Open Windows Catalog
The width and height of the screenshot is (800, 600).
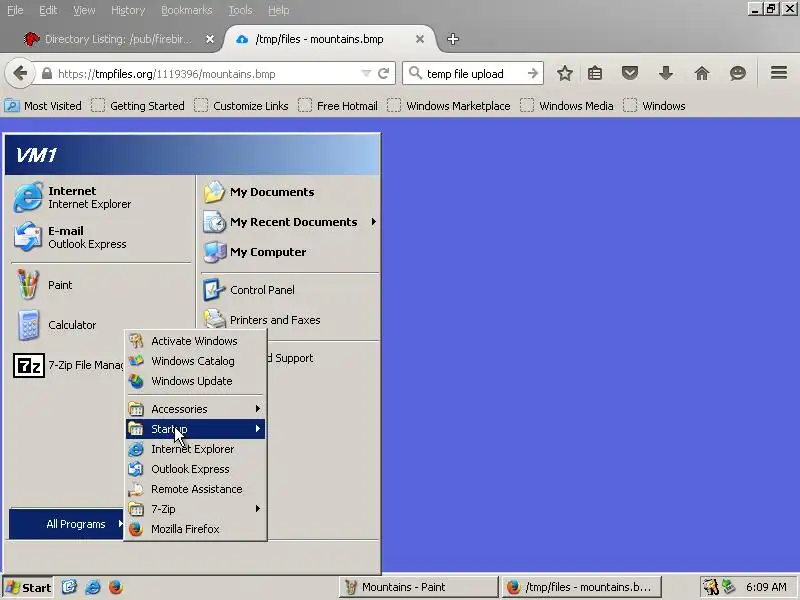click(x=195, y=361)
